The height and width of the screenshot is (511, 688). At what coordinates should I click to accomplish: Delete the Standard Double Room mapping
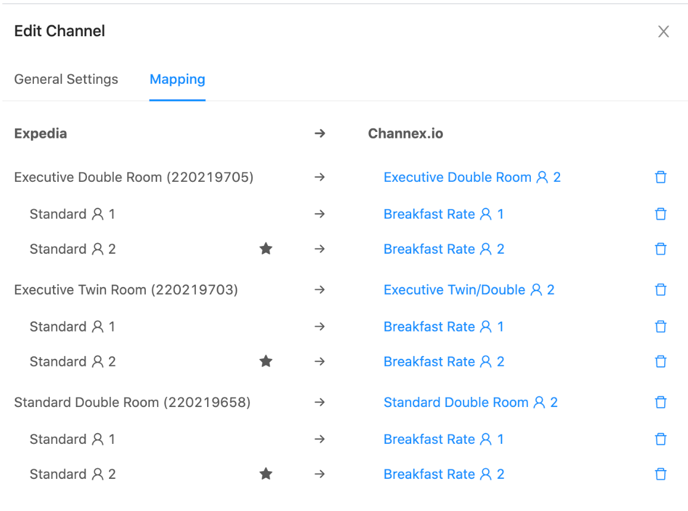660,402
